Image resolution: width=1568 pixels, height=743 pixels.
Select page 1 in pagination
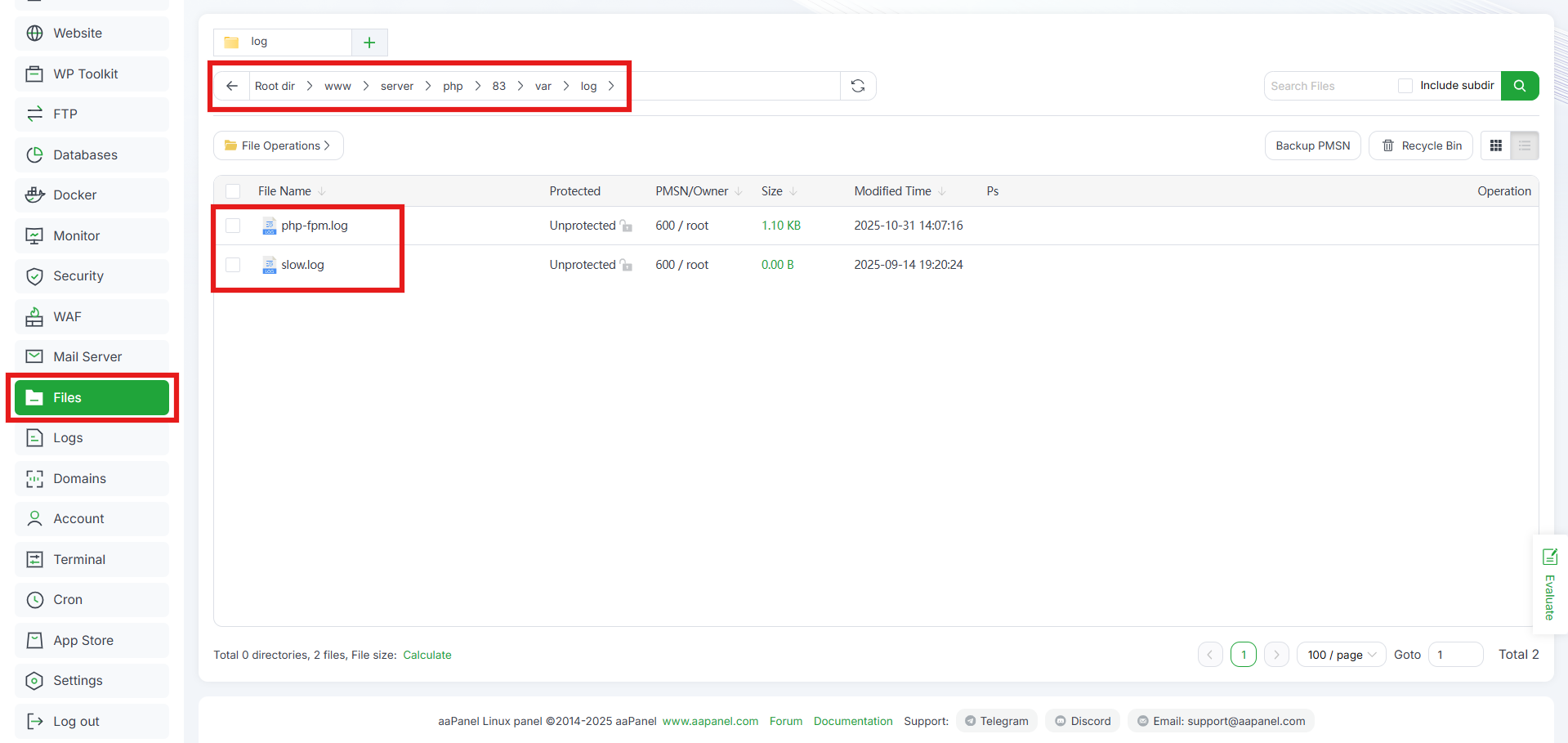click(1244, 655)
